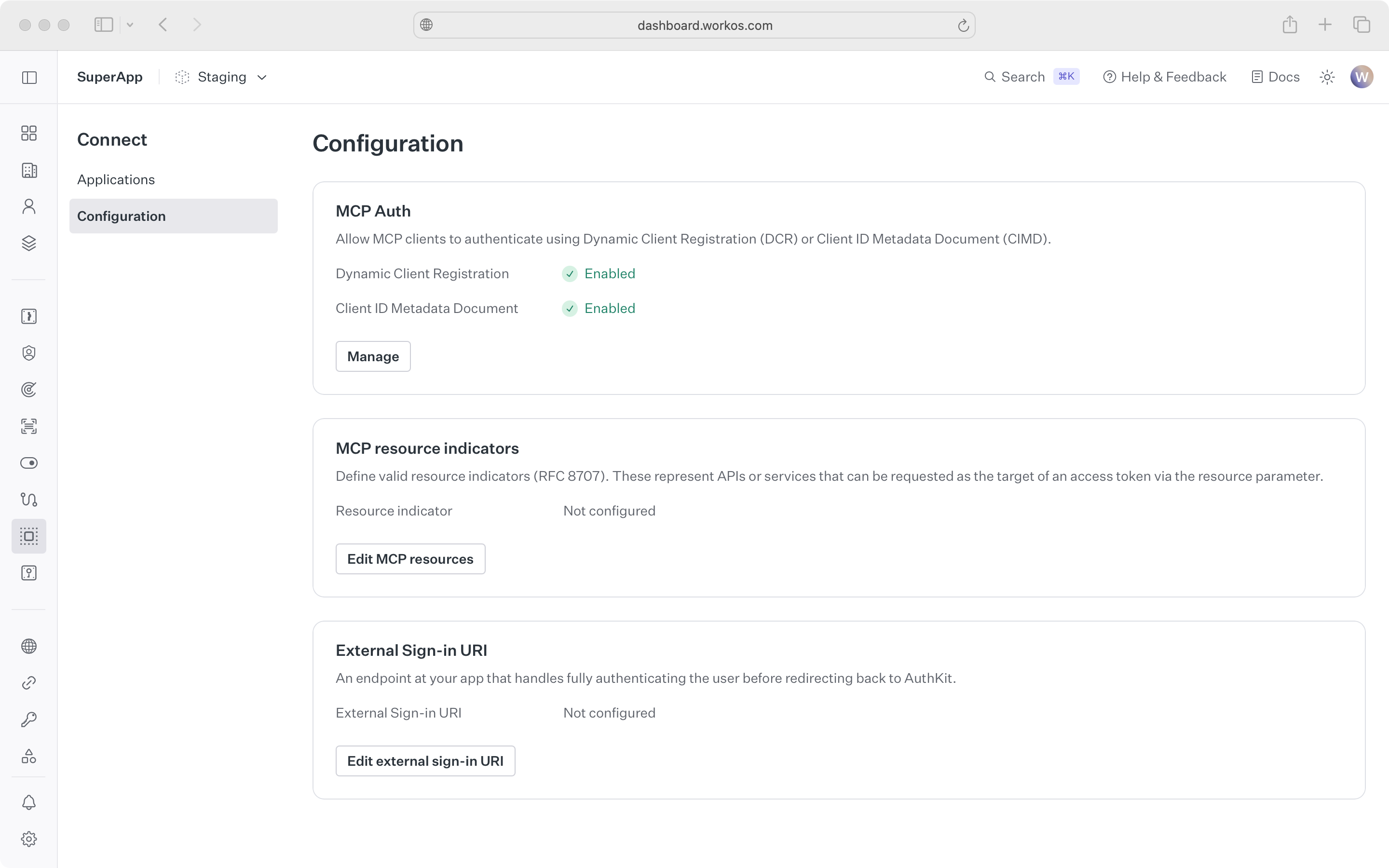This screenshot has height=868, width=1389.
Task: Click the radar target icon in sidebar
Action: [29, 390]
